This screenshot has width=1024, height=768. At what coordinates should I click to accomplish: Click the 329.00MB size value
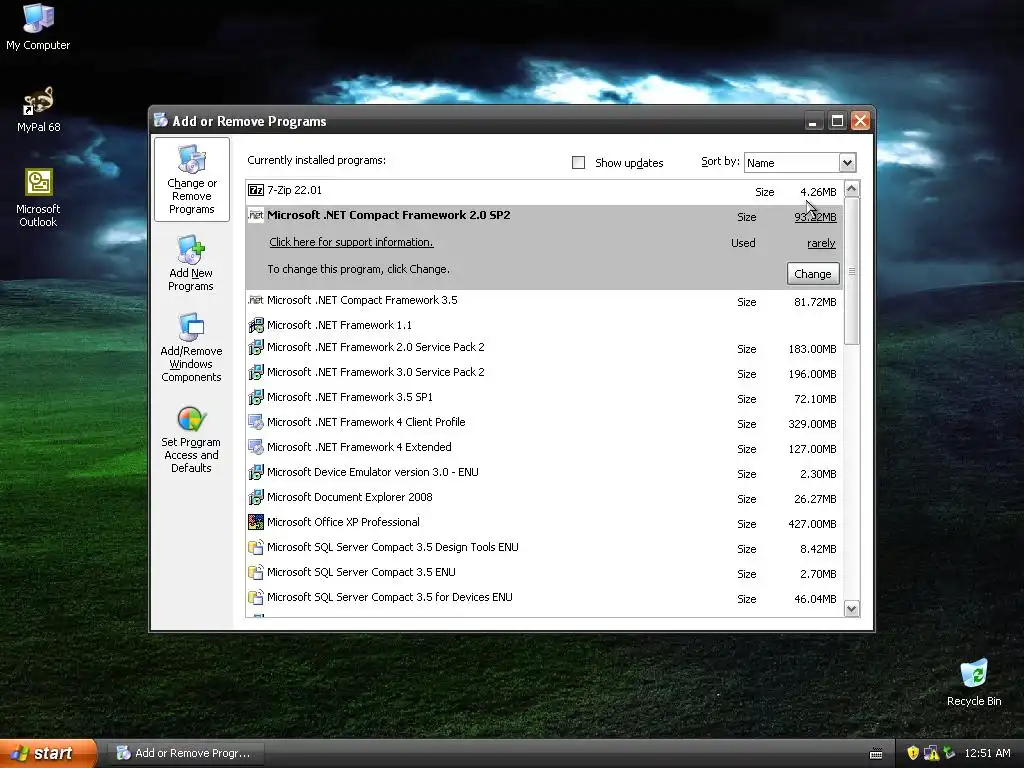pos(812,424)
